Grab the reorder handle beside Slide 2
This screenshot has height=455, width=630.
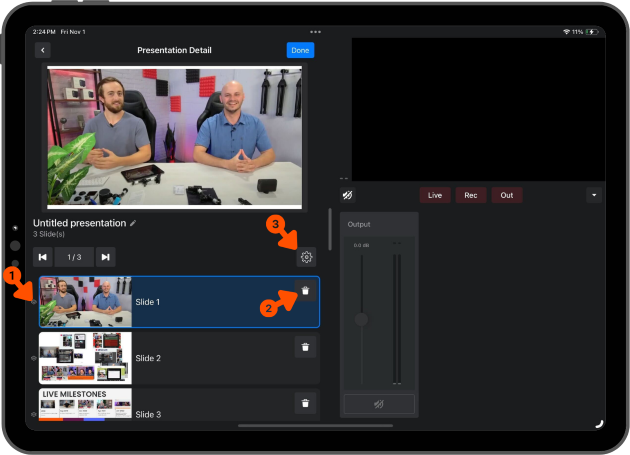coord(34,358)
